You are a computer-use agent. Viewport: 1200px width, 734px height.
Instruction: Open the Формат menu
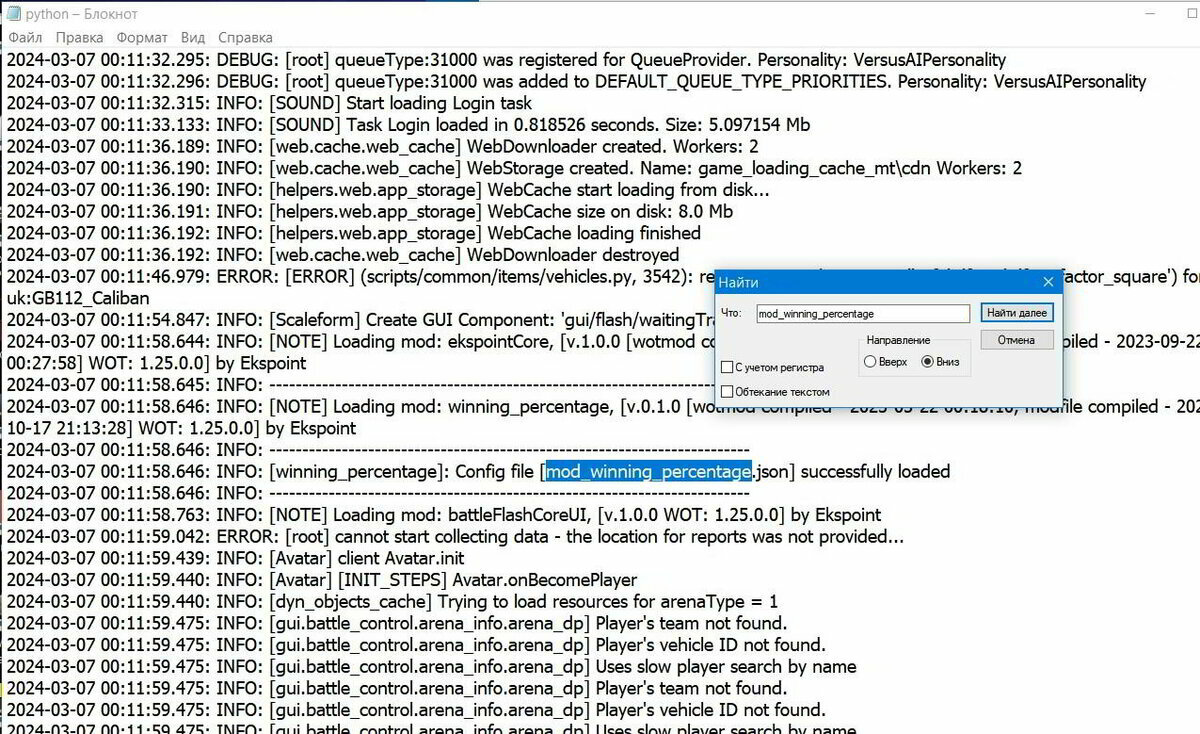coord(142,38)
